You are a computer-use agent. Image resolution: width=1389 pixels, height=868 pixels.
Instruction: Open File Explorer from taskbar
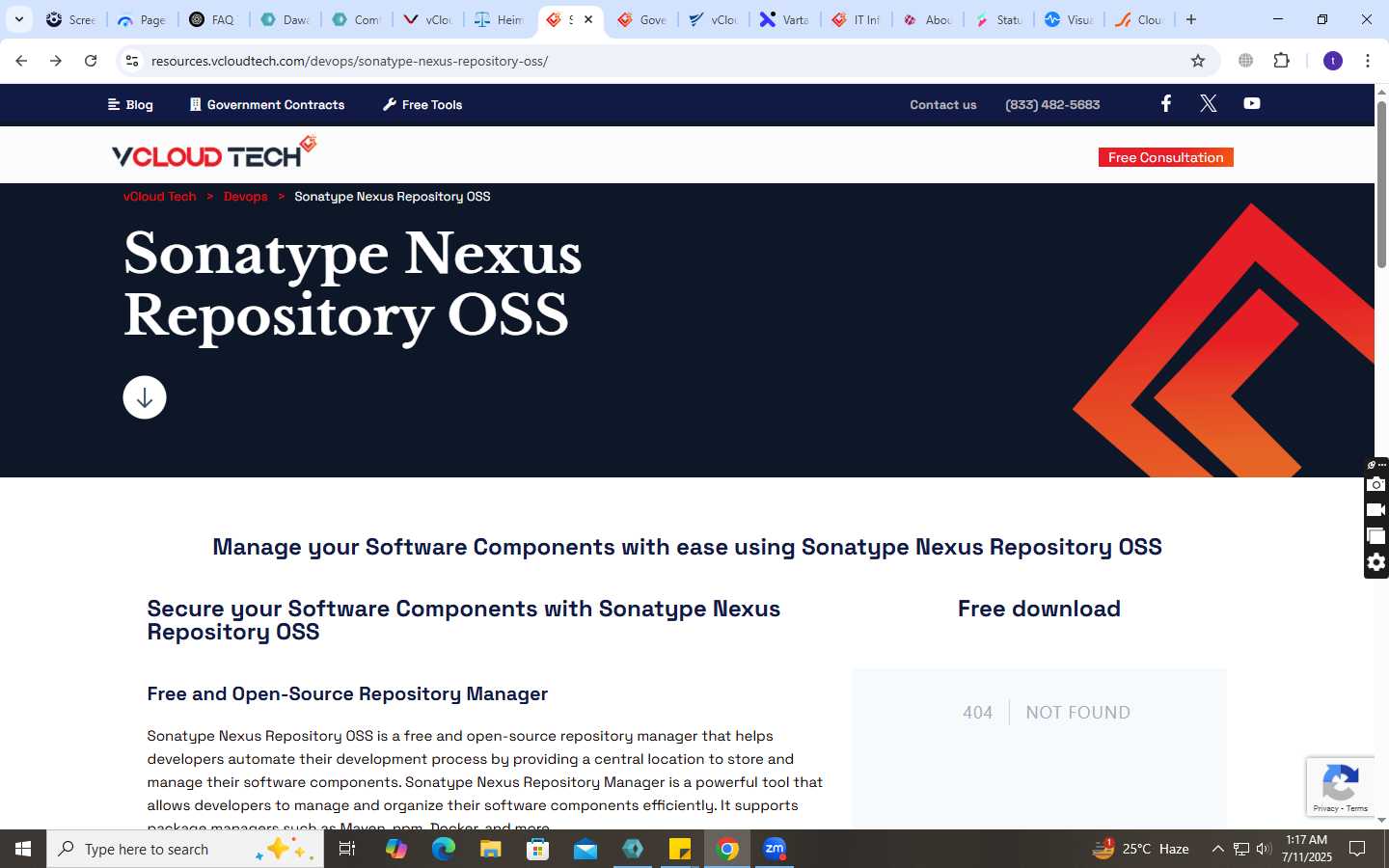(x=490, y=849)
